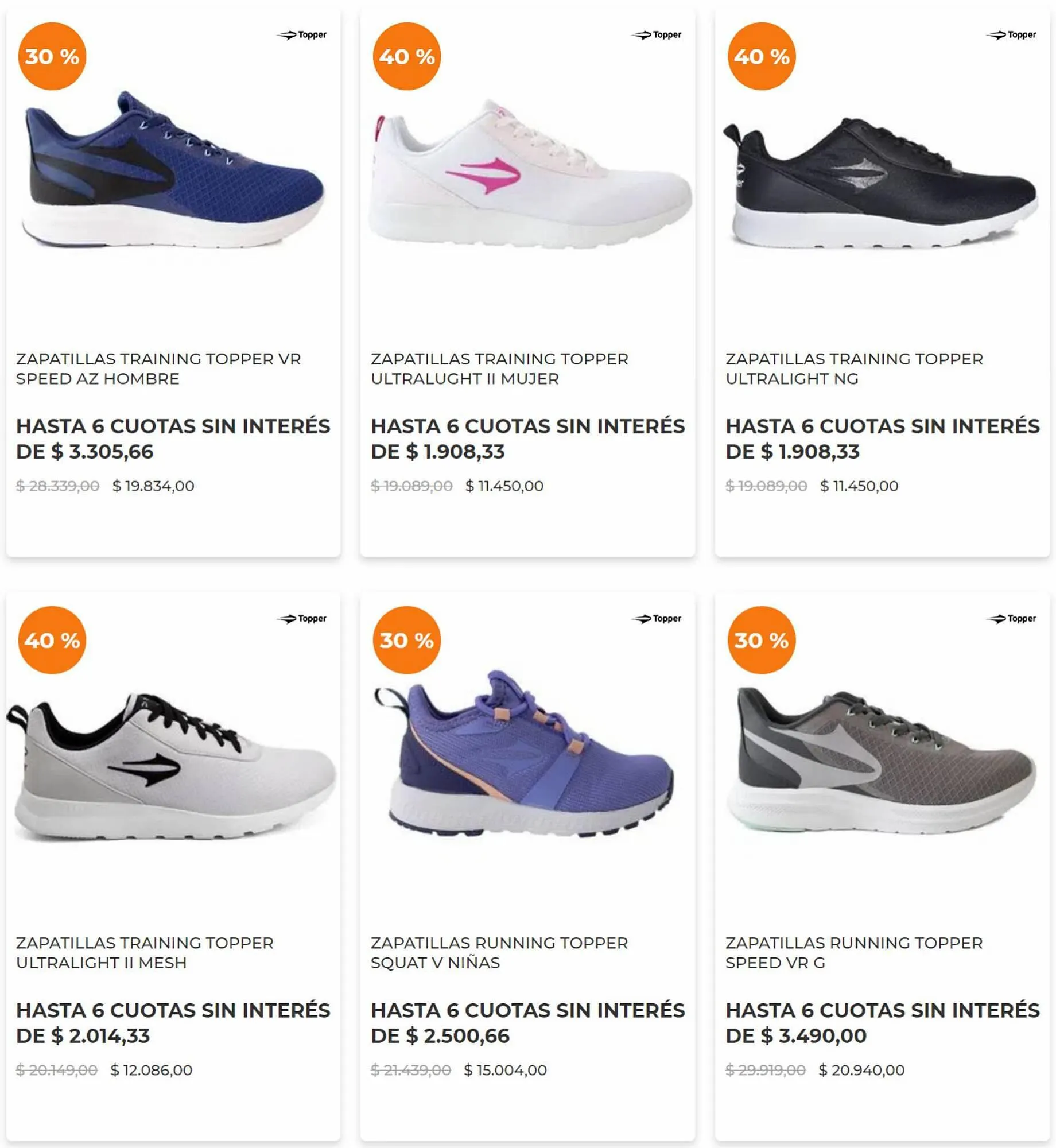The height and width of the screenshot is (1148, 1056).
Task: Click the Topper logo on the Ultralight NG card
Action: [x=1011, y=35]
